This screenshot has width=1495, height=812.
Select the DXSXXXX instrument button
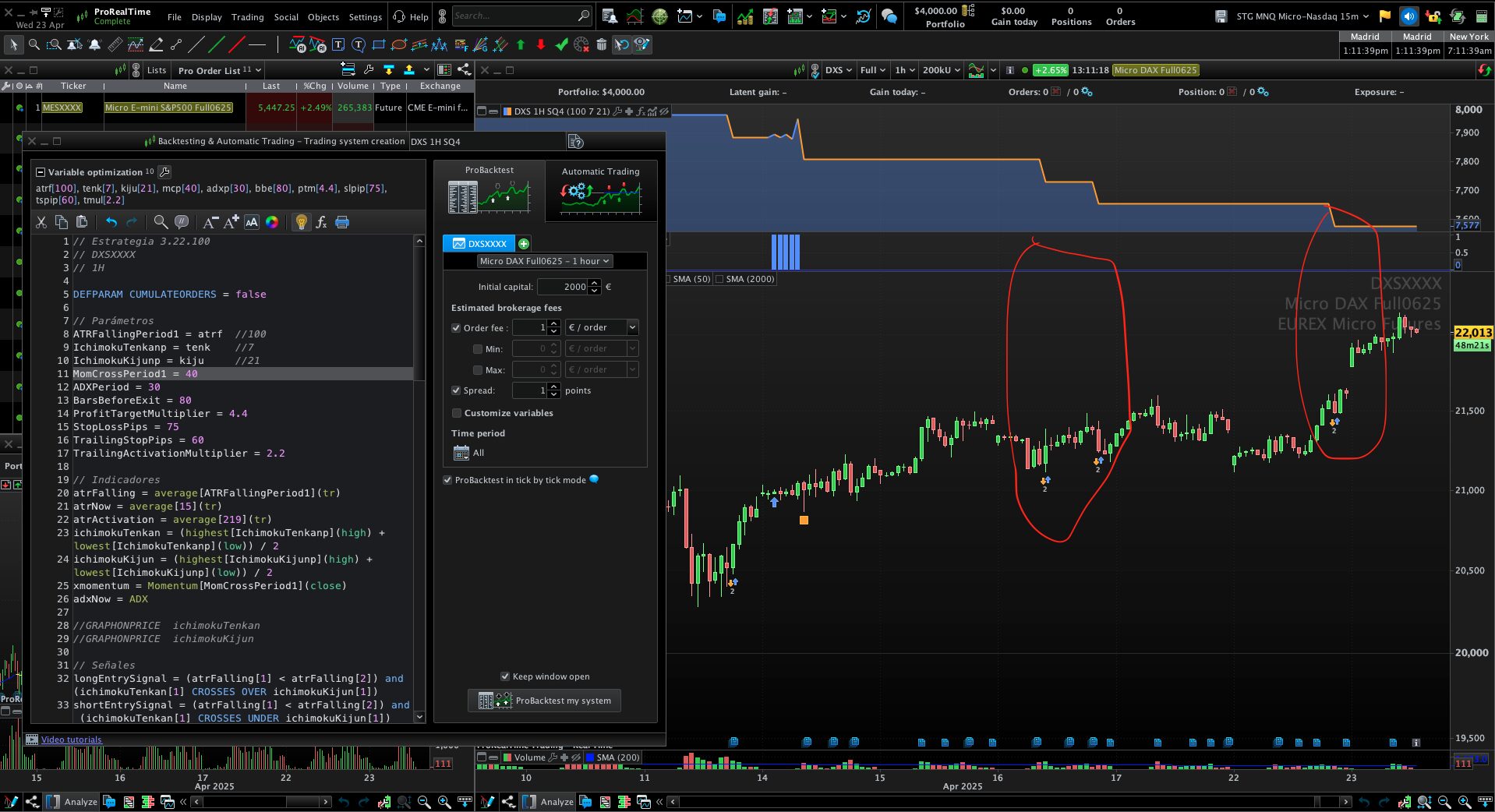pyautogui.click(x=479, y=244)
